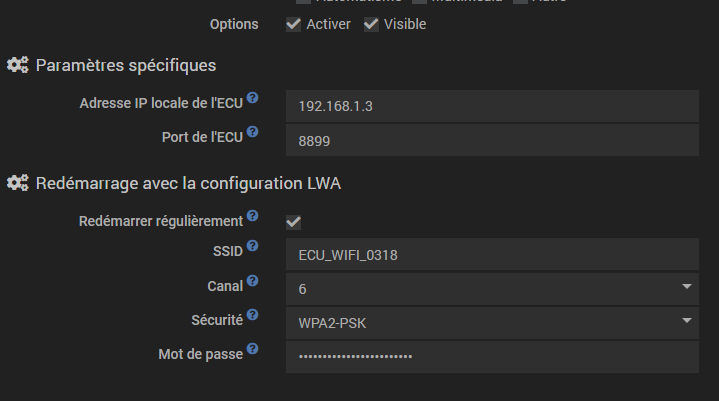Click the SSID field ECU_WIFI_0318
The height and width of the screenshot is (401, 719).
pyautogui.click(x=490, y=254)
